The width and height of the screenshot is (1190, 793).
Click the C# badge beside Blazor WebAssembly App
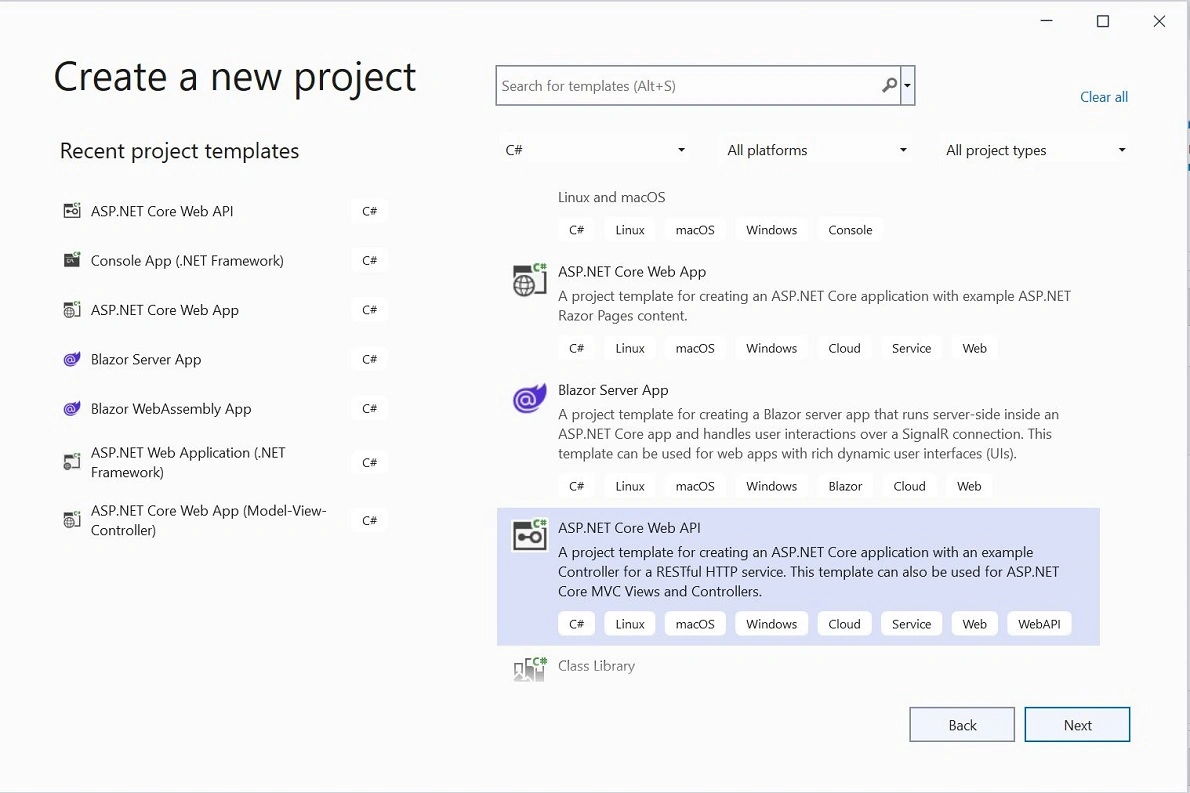[370, 408]
